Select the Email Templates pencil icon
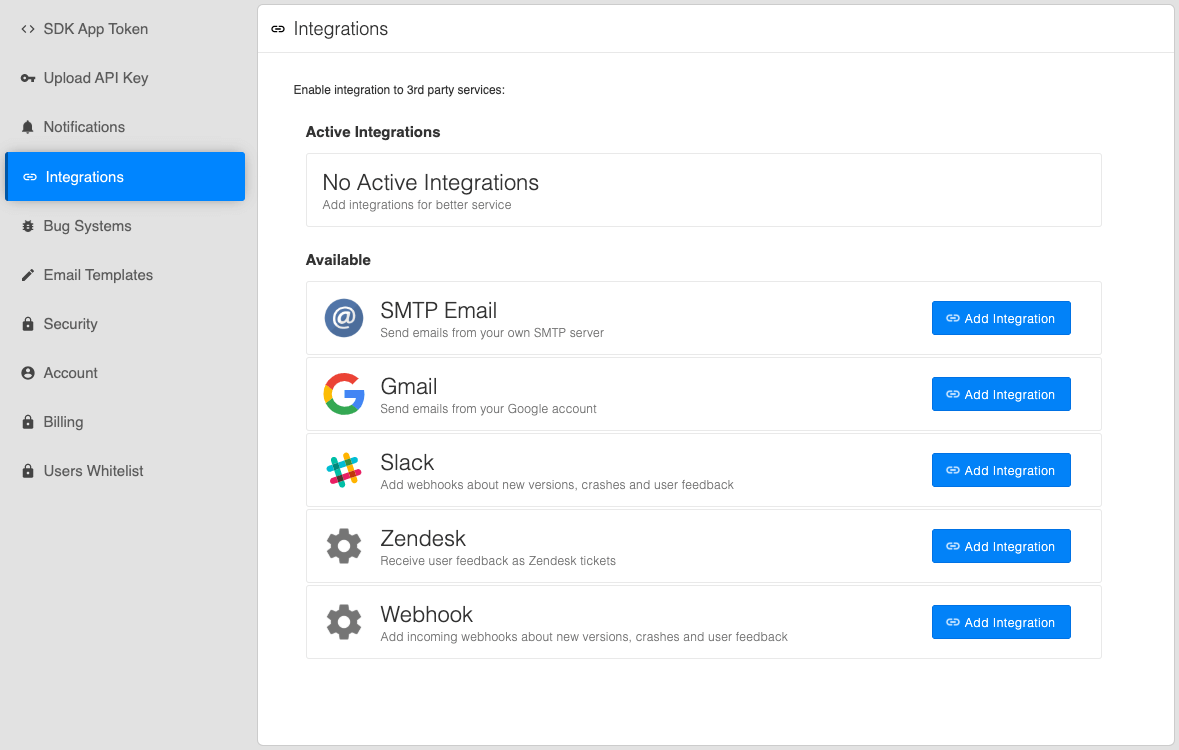This screenshot has width=1179, height=750. click(28, 275)
